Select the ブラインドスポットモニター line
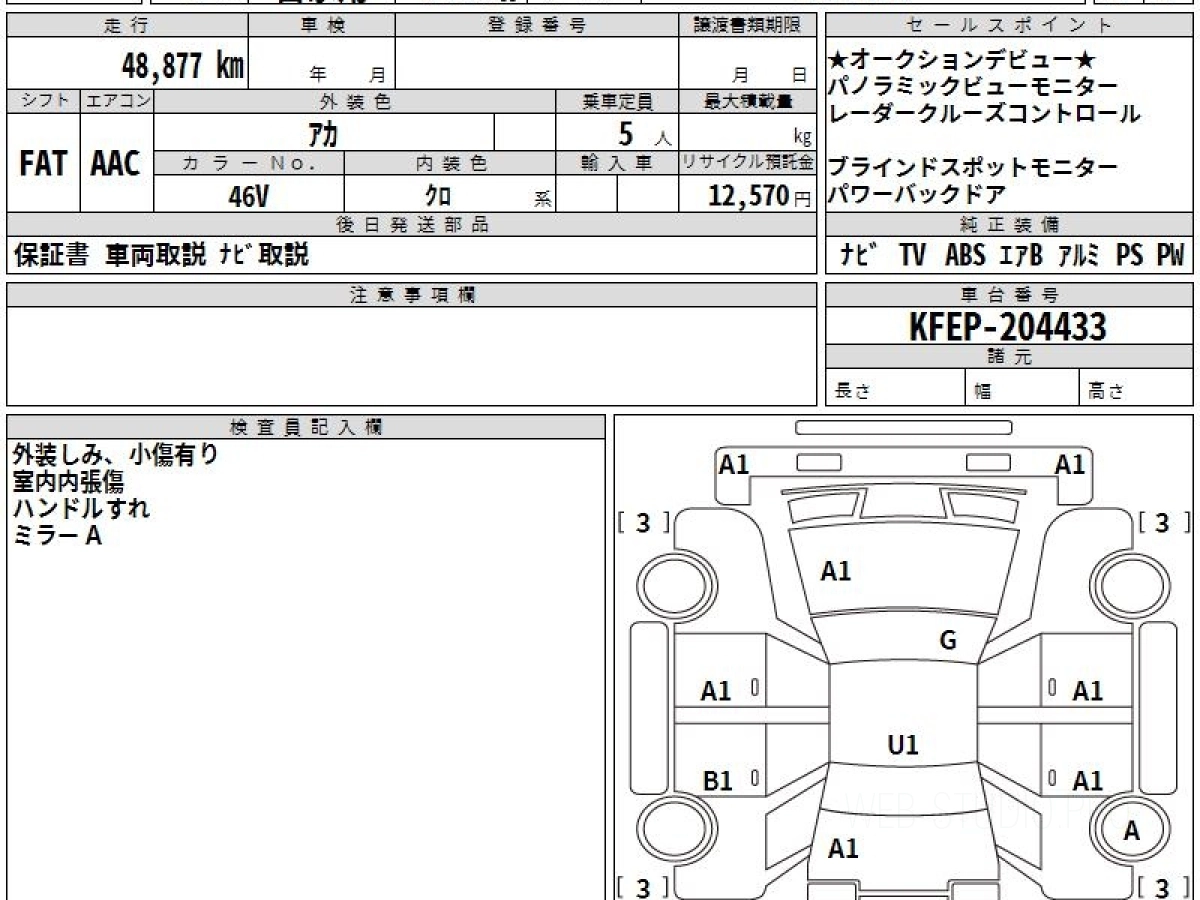 click(x=973, y=167)
